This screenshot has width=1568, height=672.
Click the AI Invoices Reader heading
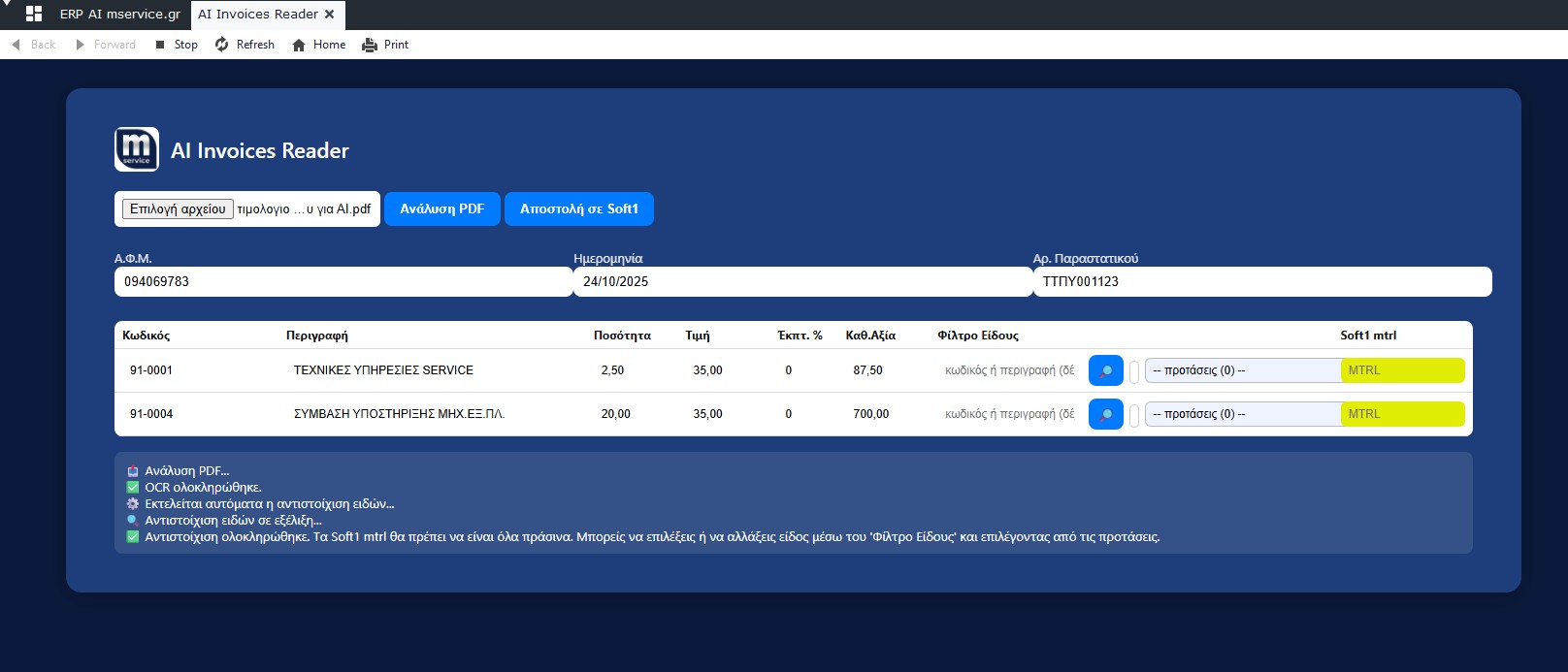coord(260,150)
